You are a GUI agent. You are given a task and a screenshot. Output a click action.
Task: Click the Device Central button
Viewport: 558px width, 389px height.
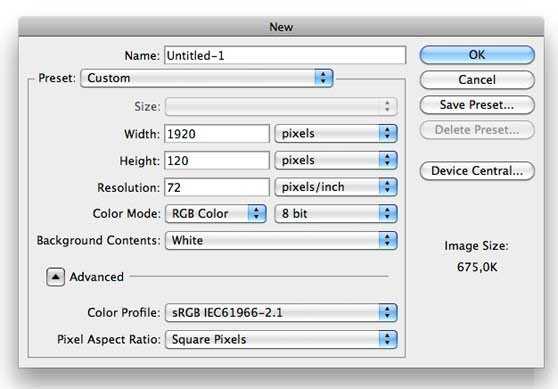click(477, 171)
